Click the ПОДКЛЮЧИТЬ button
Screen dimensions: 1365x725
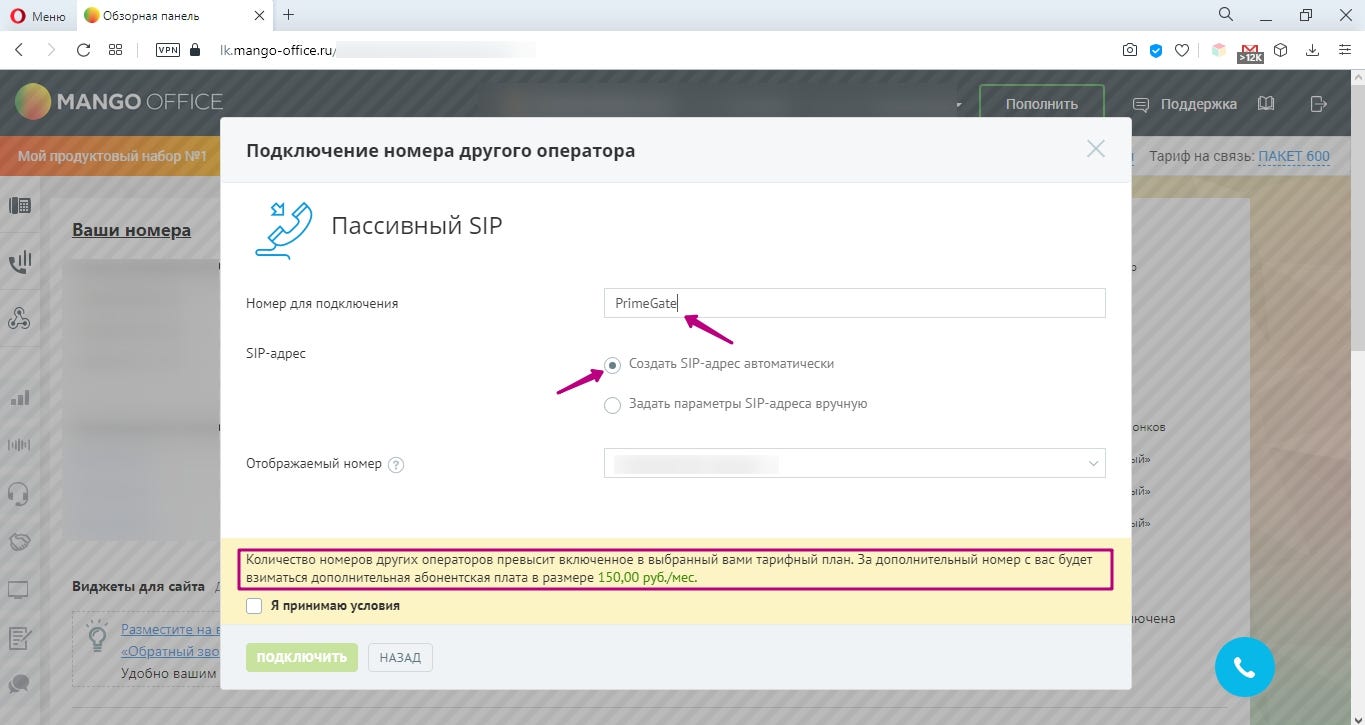coord(301,657)
